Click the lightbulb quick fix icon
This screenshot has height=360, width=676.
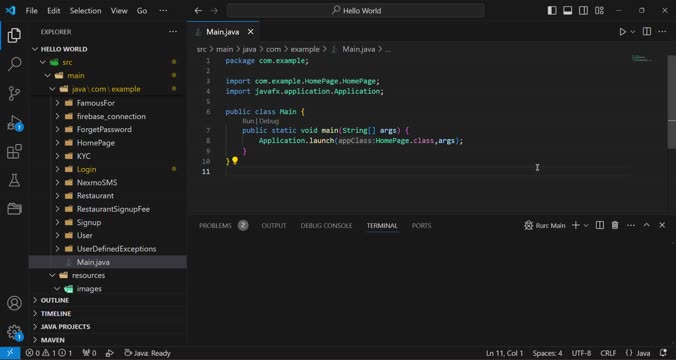click(x=235, y=161)
